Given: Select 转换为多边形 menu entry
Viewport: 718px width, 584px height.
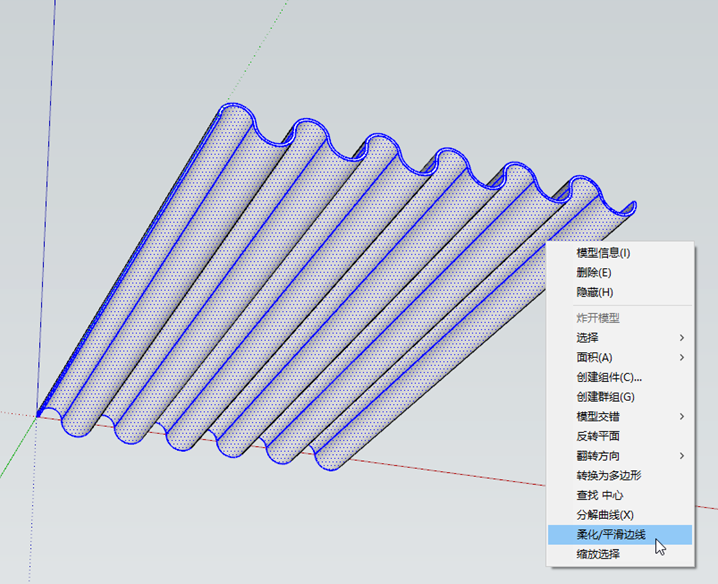Looking at the screenshot, I should (x=620, y=475).
